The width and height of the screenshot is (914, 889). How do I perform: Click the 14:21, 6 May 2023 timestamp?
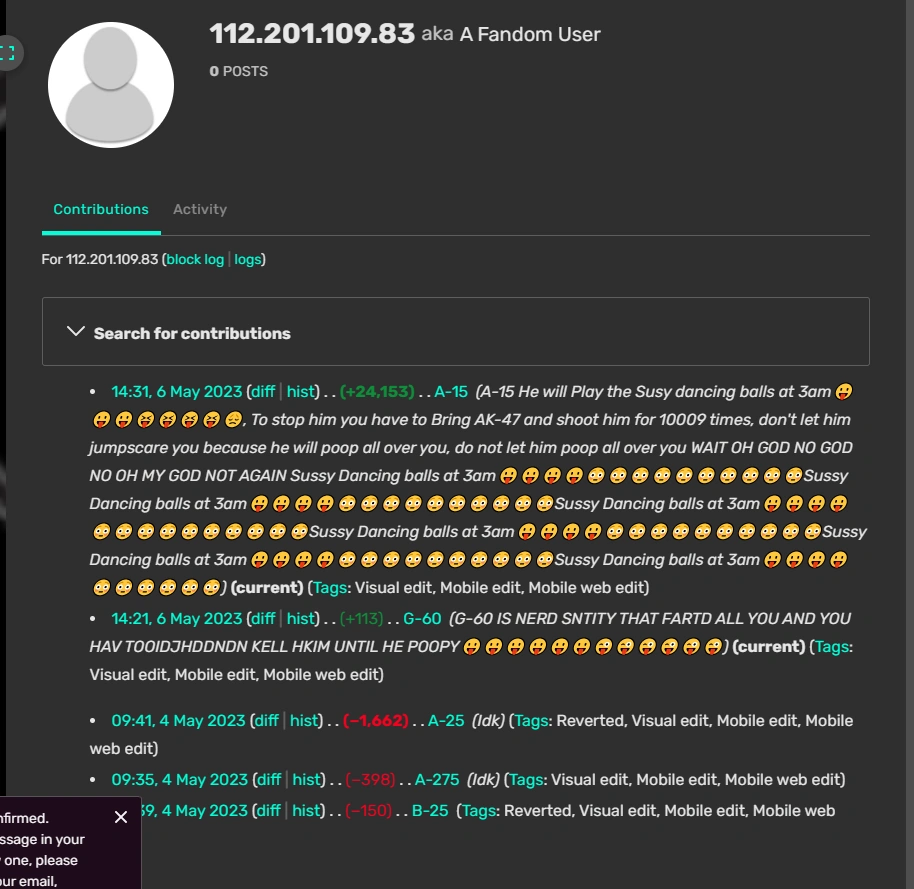point(176,619)
